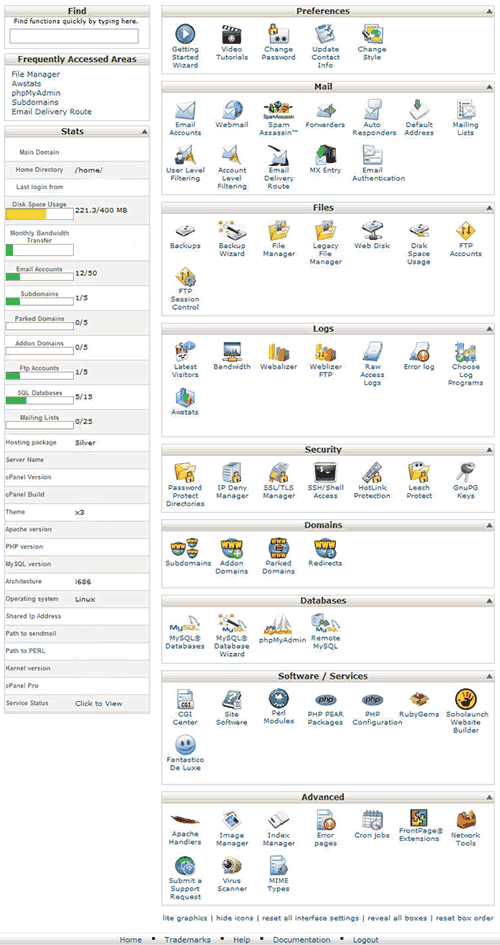Click reset box order link
Image resolution: width=500 pixels, height=945 pixels.
click(x=464, y=918)
